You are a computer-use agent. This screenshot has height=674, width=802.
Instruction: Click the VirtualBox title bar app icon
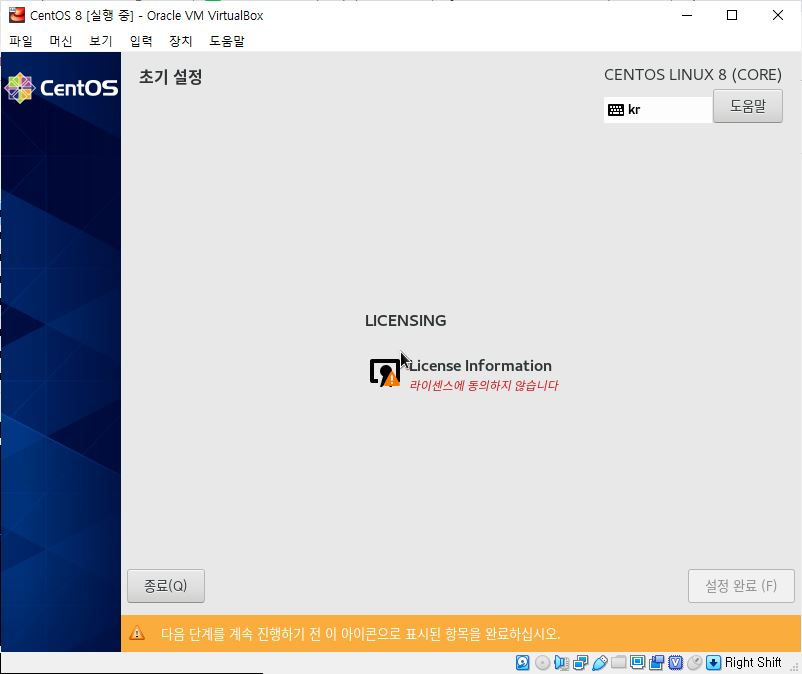point(16,15)
